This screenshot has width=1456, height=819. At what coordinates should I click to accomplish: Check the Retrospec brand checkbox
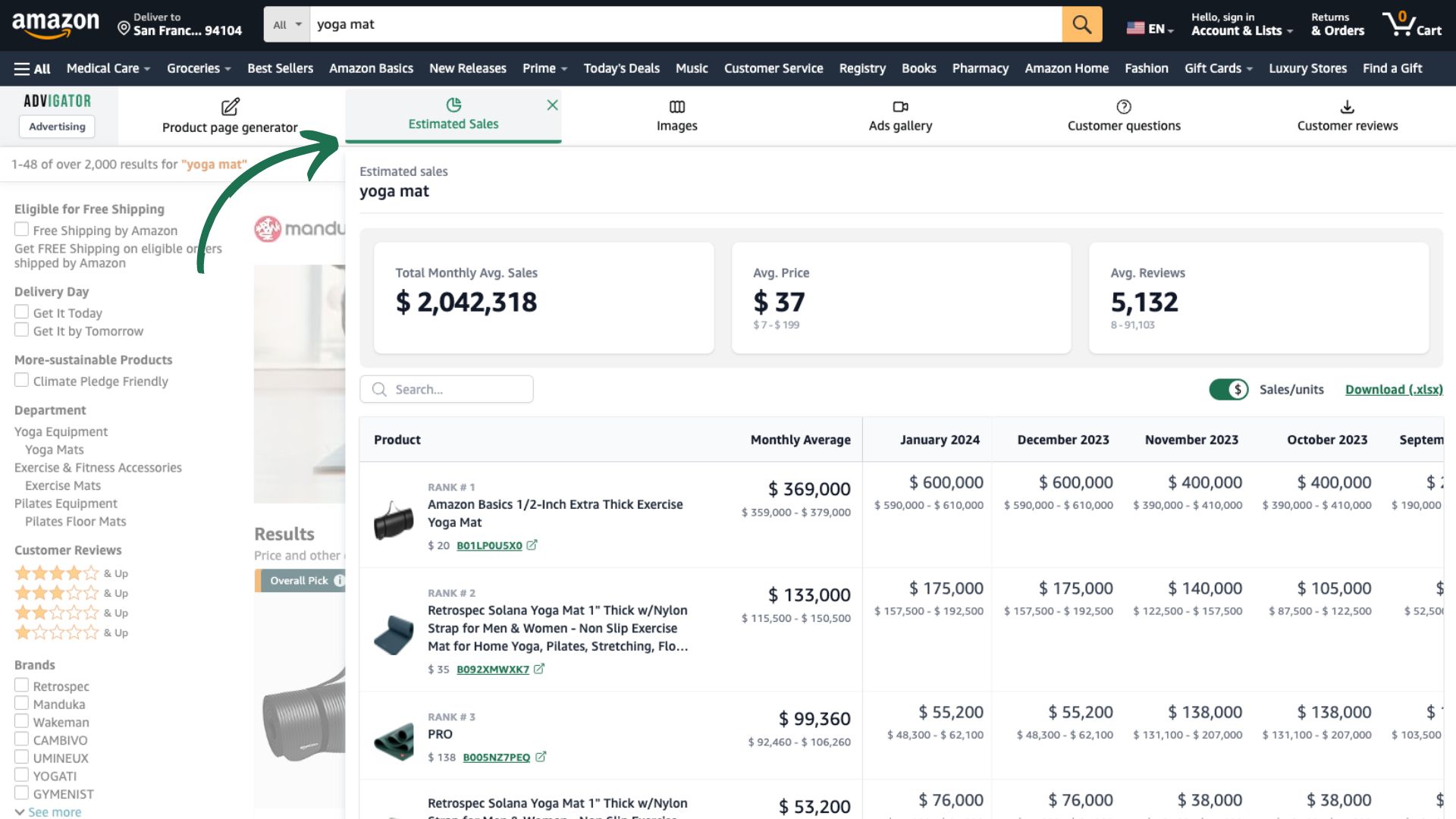21,686
